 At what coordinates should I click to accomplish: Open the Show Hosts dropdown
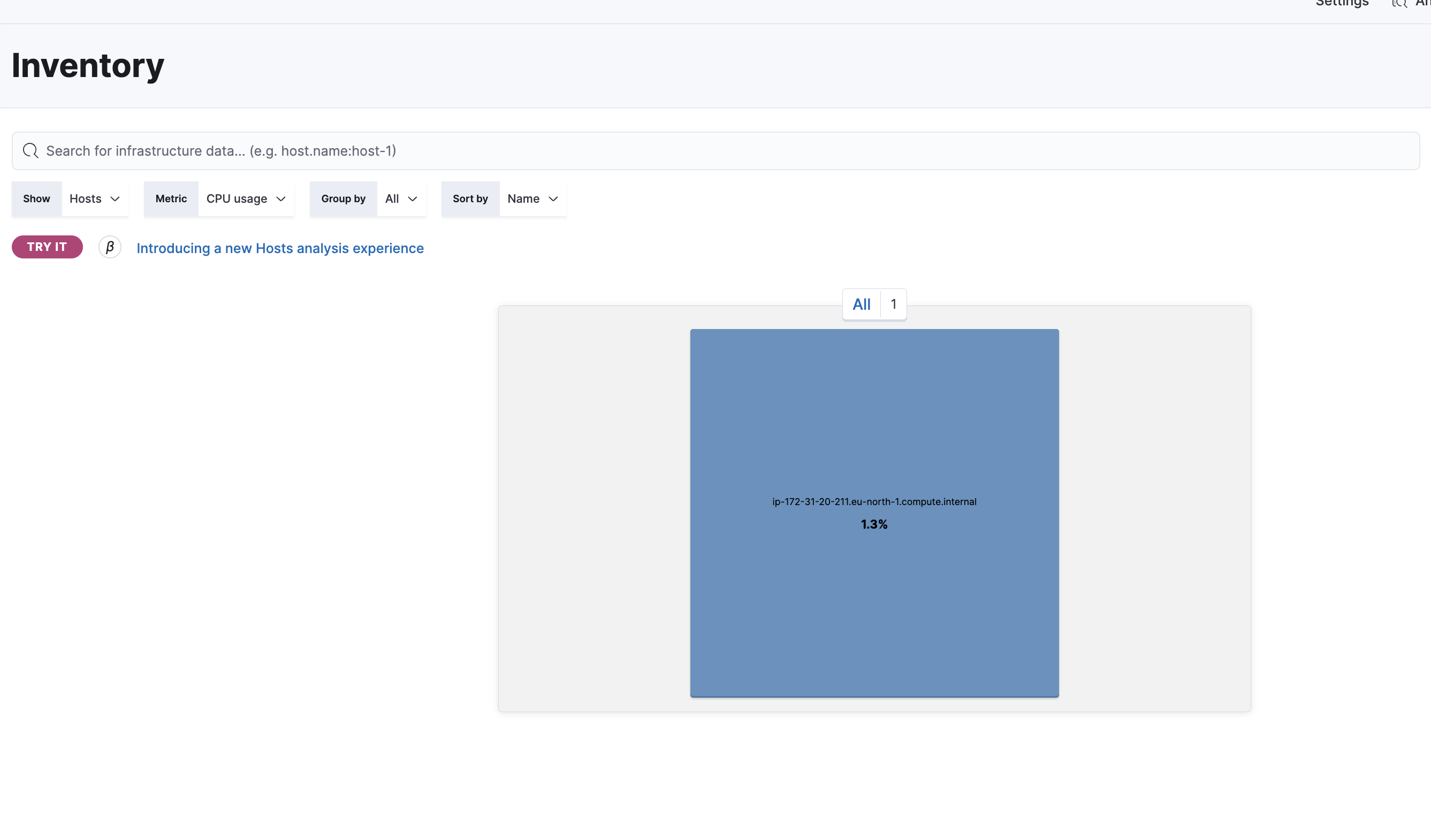[86, 199]
